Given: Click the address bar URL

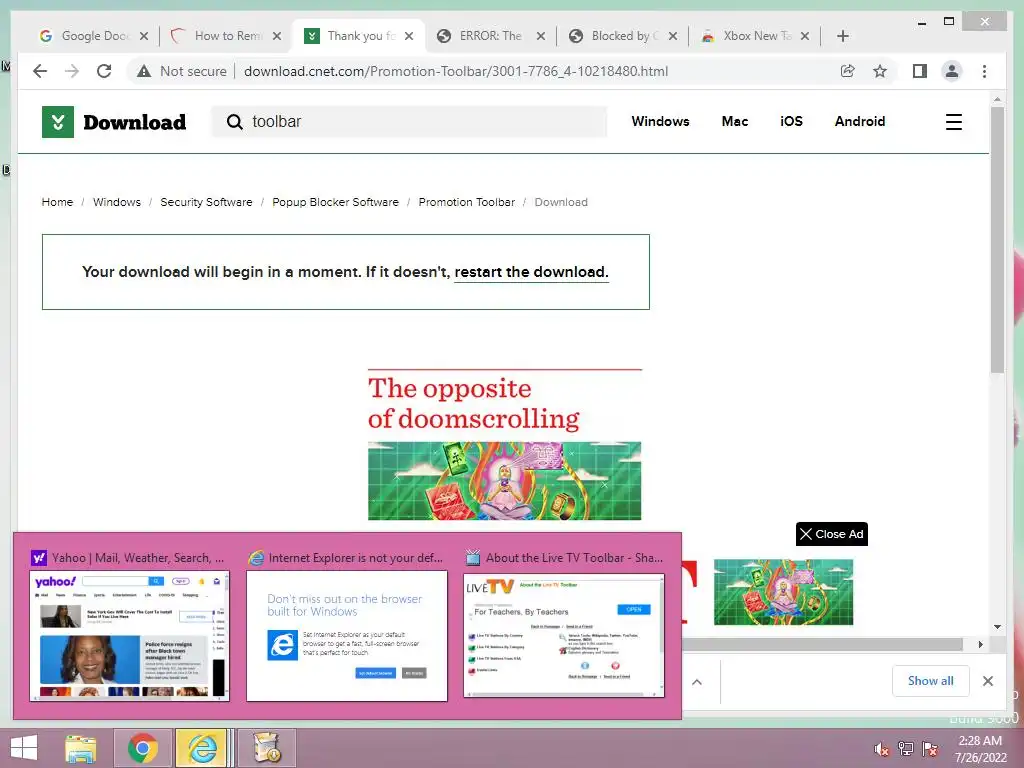Looking at the screenshot, I should tap(456, 71).
